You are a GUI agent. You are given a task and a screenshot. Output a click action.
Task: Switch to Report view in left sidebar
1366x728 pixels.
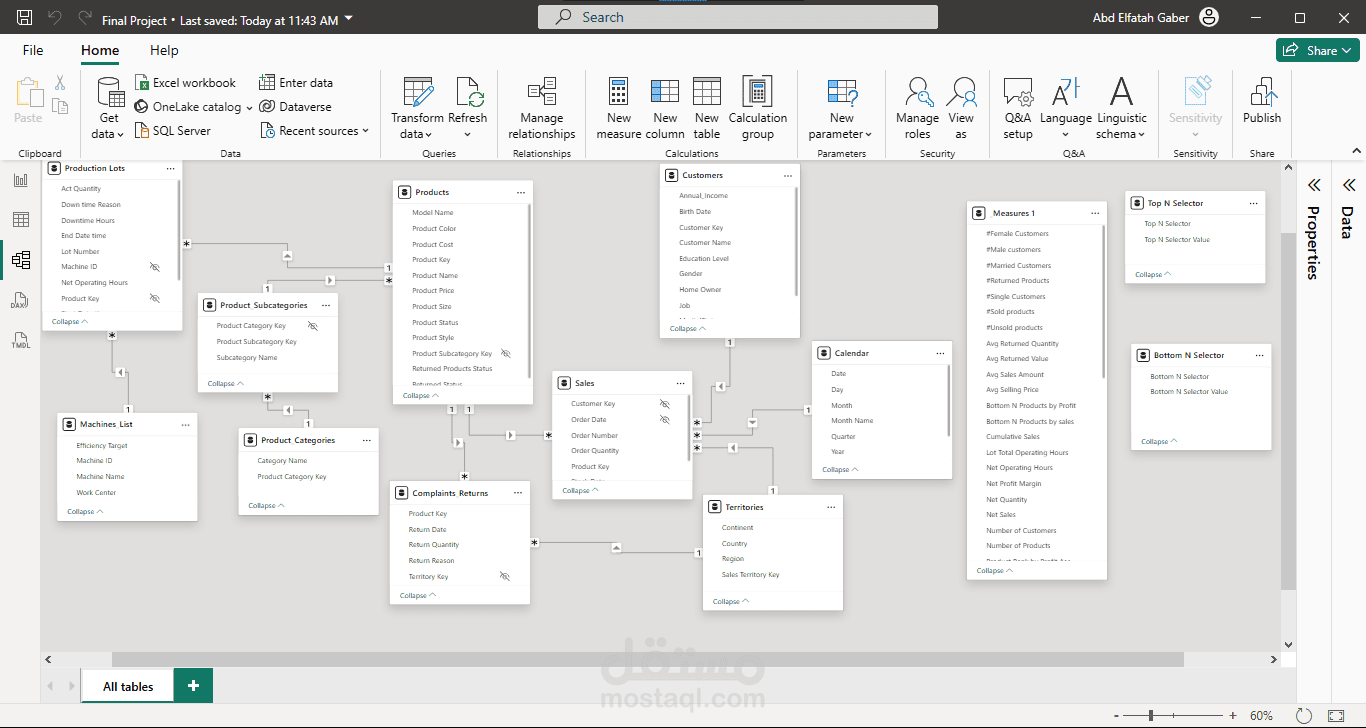click(20, 180)
